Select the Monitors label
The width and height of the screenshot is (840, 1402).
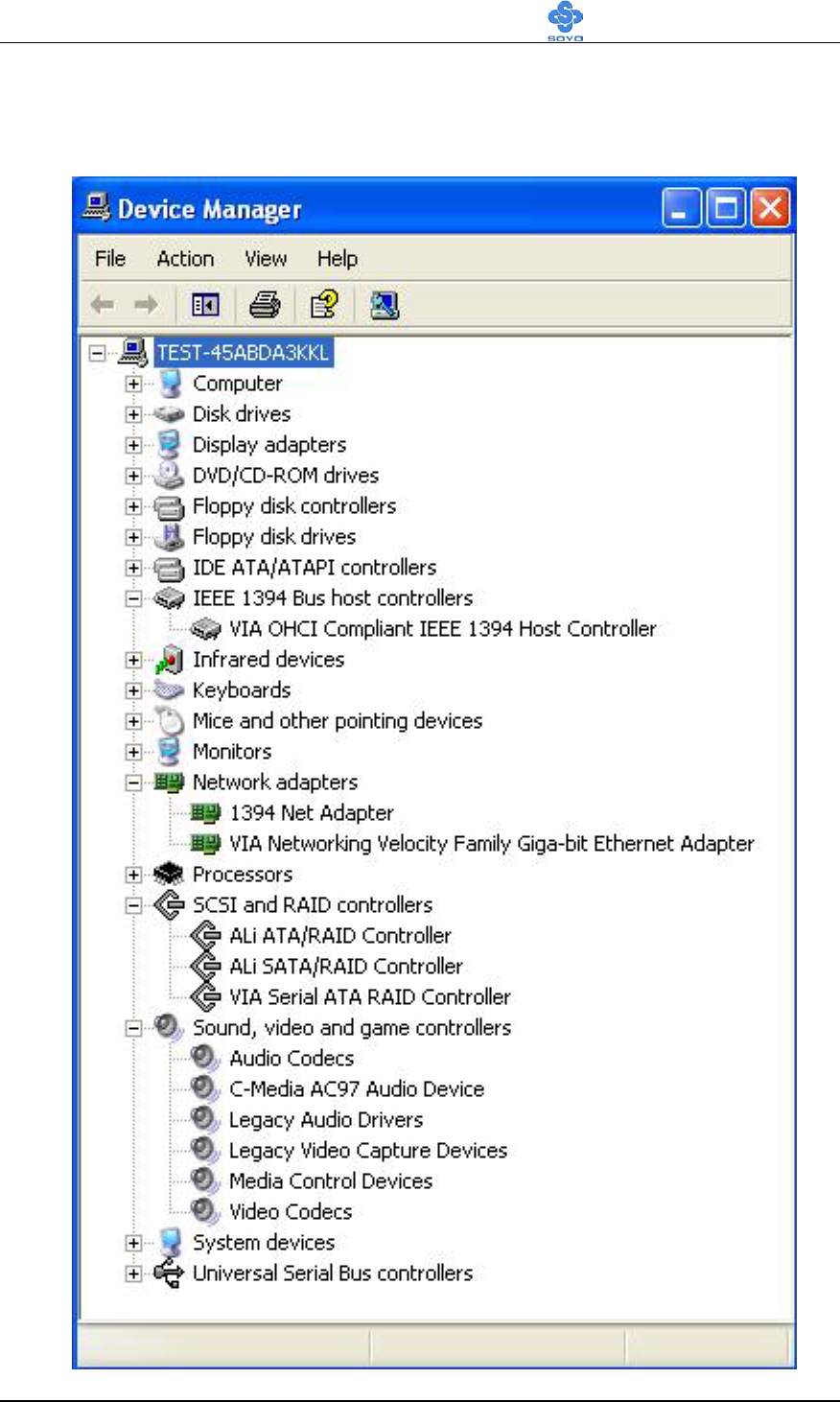click(232, 752)
